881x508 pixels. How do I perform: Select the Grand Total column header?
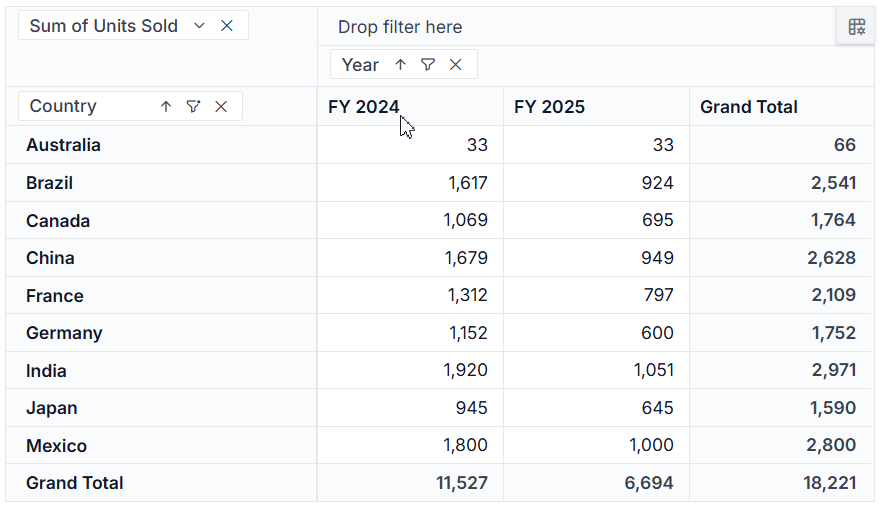[782, 107]
